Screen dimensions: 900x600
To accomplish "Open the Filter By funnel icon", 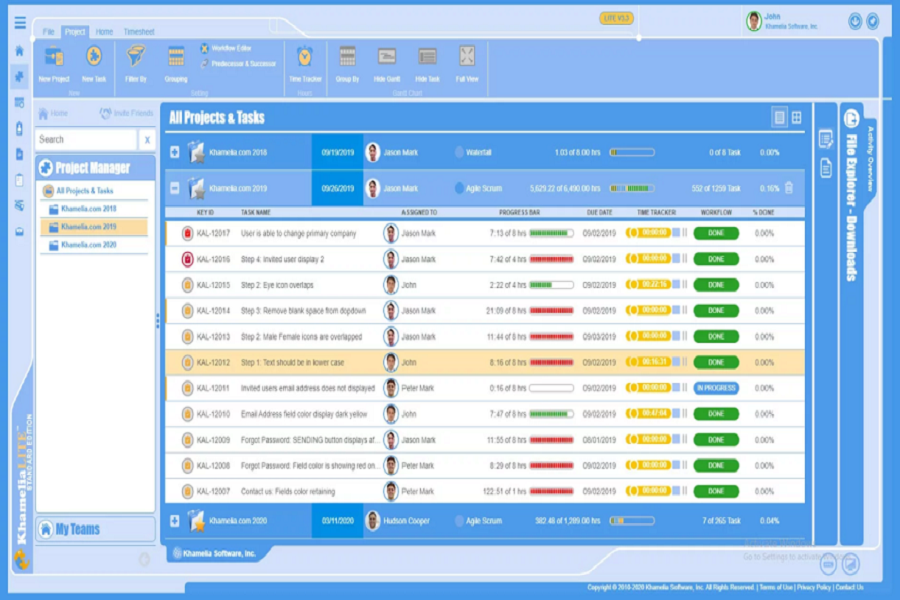I will tap(136, 56).
